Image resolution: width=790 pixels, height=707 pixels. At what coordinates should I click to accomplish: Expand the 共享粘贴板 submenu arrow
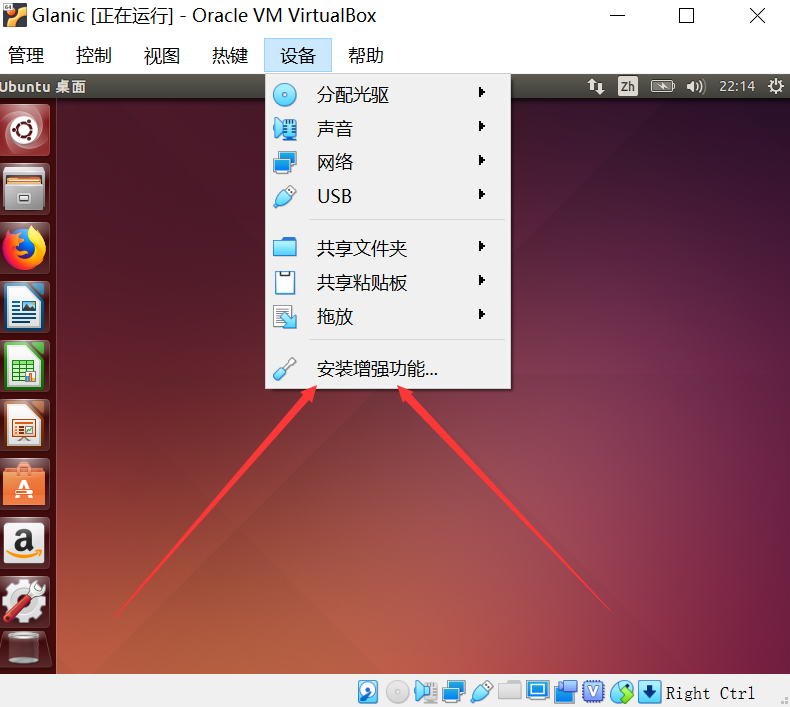pyautogui.click(x=482, y=280)
